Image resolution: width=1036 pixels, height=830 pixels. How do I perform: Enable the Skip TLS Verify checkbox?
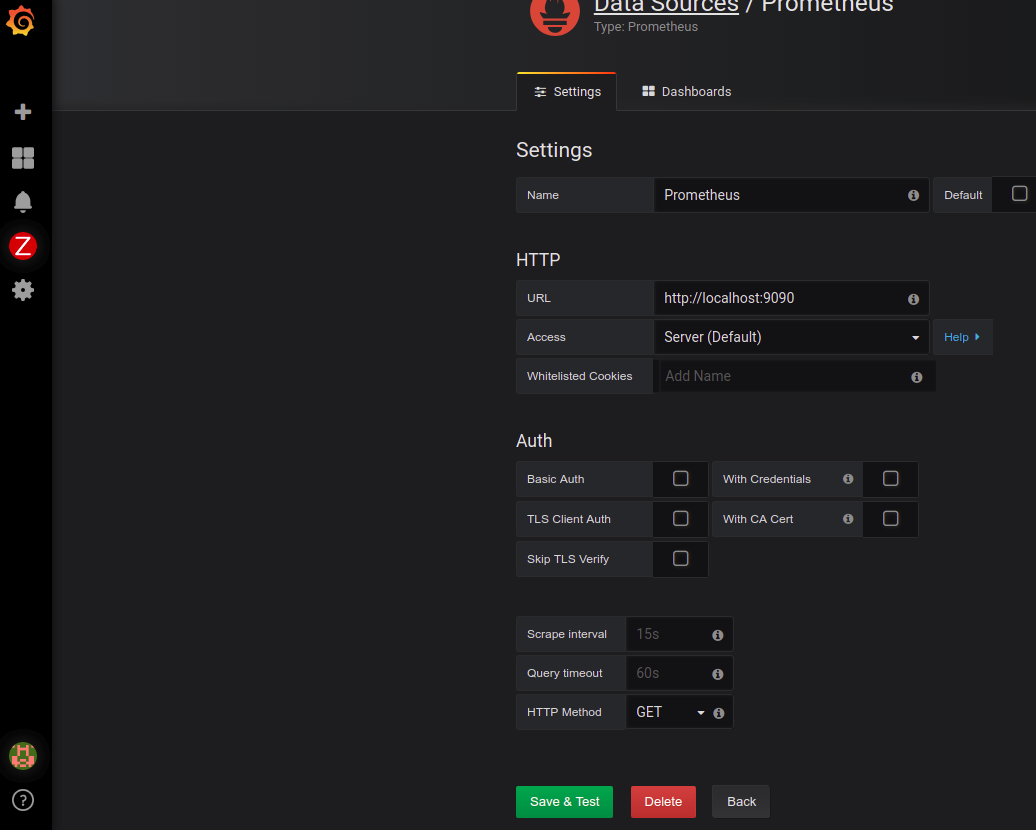coord(681,558)
